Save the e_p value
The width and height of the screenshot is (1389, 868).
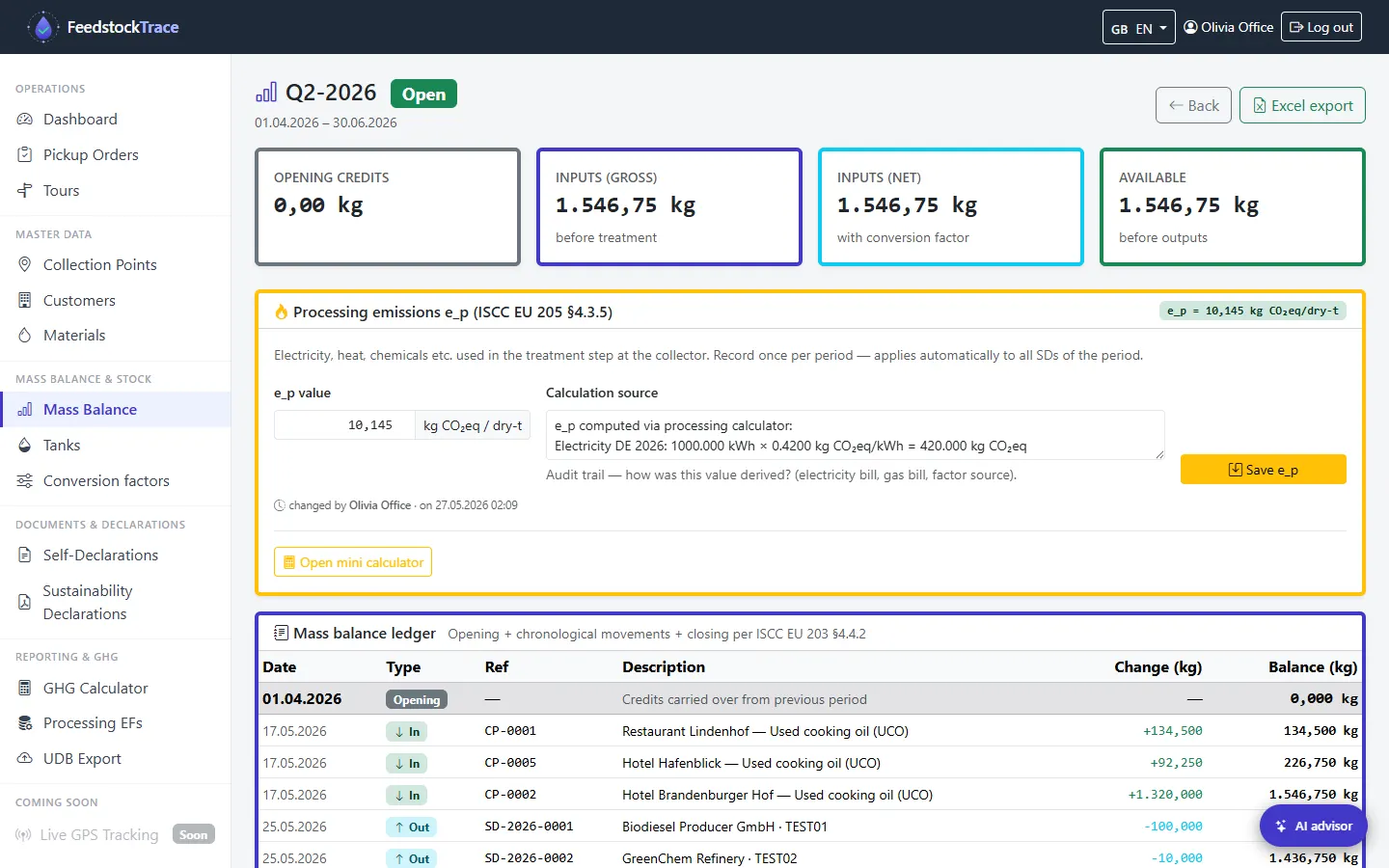tap(1263, 469)
